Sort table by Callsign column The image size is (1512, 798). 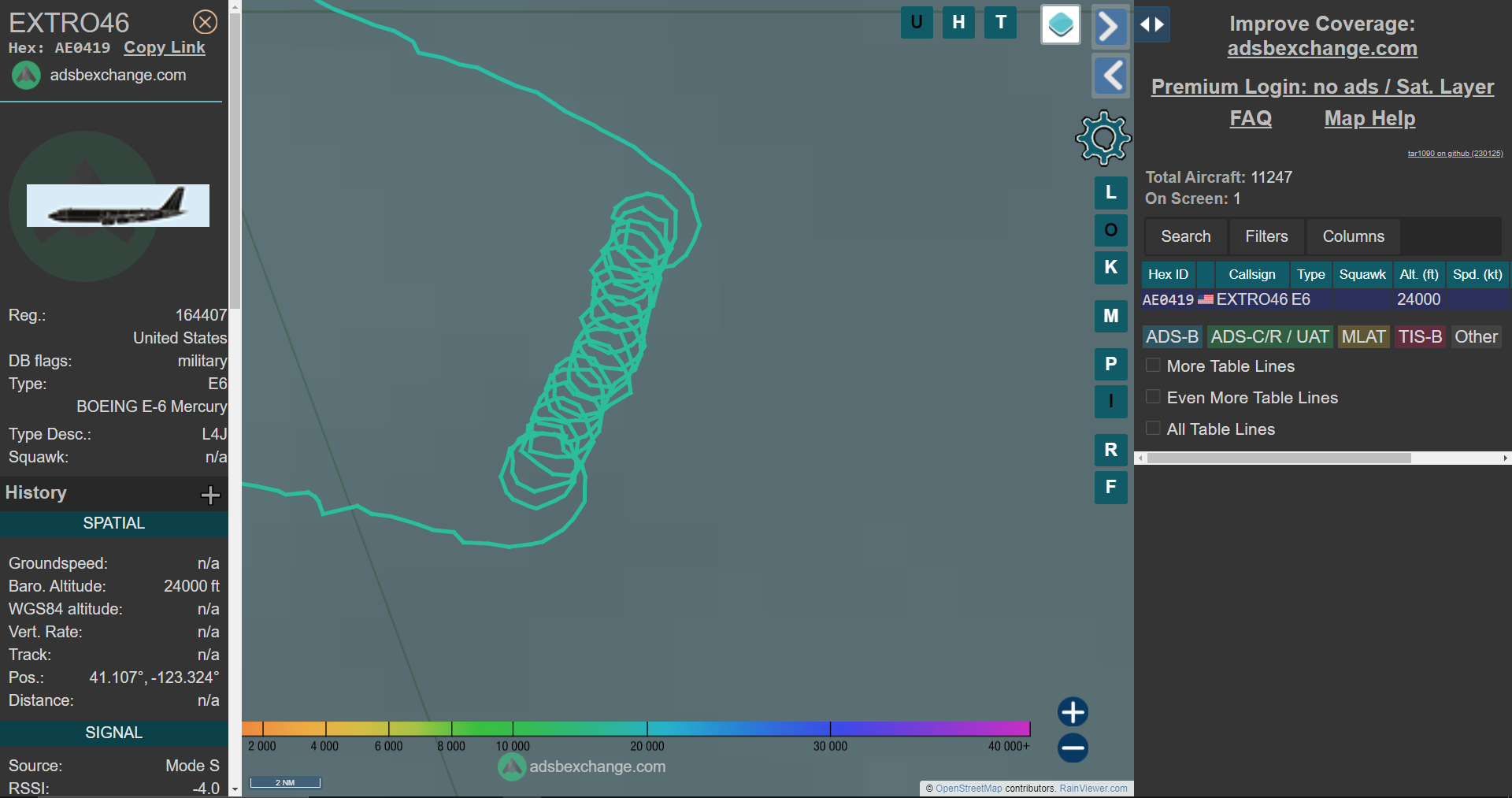pos(1251,274)
